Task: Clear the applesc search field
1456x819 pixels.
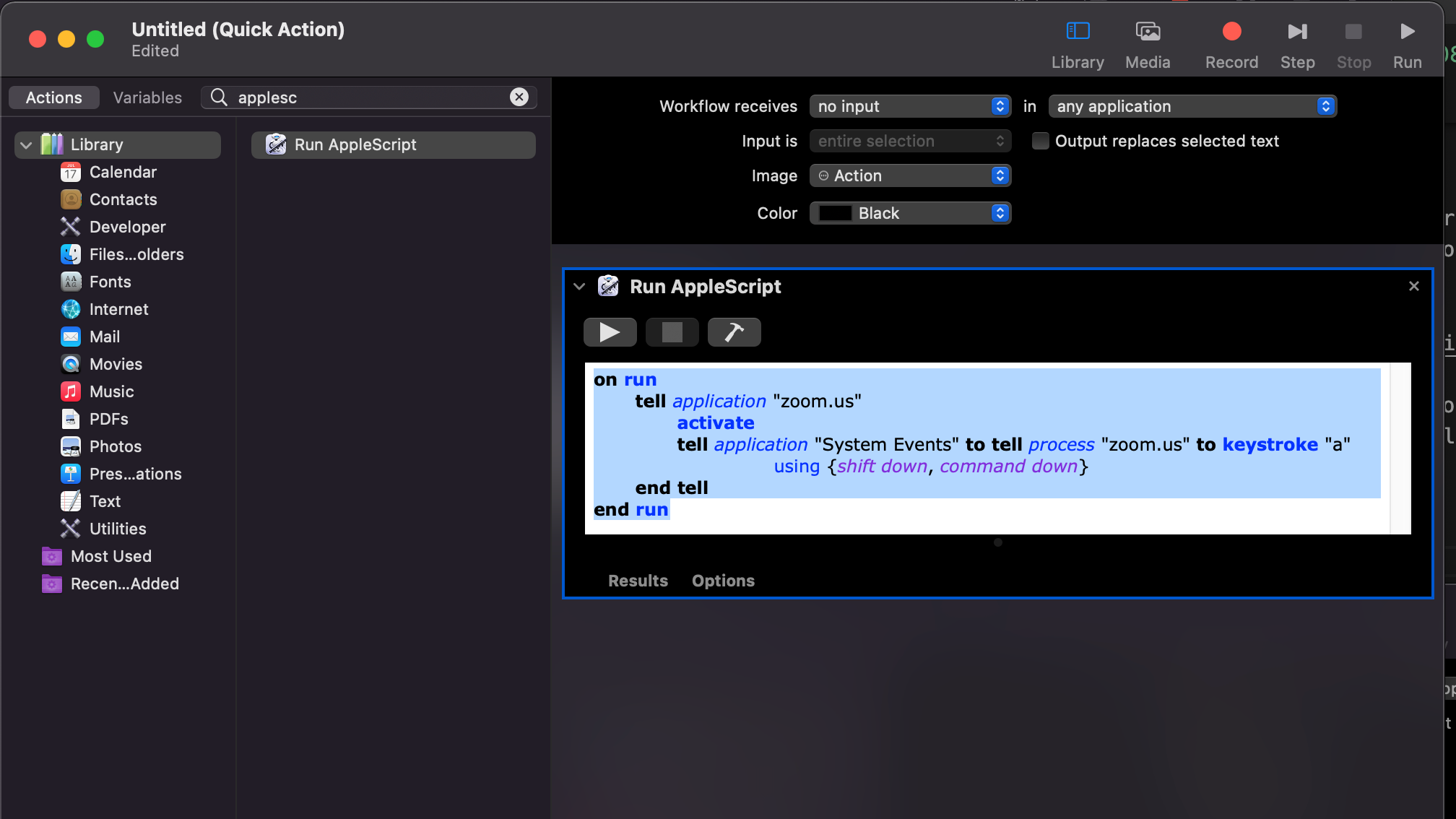Action: click(x=519, y=97)
